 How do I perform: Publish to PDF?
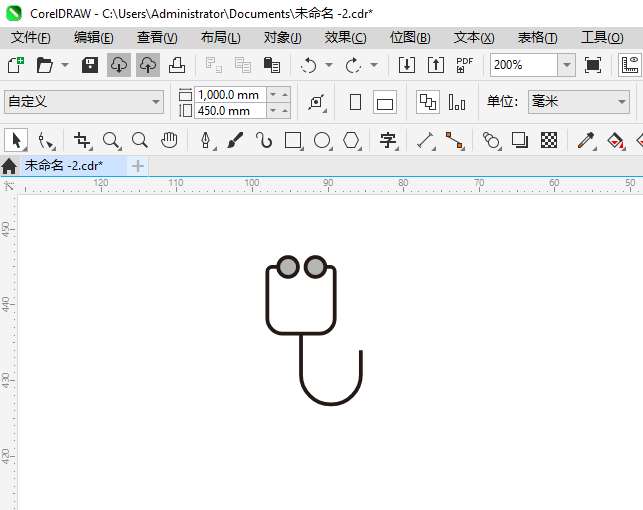(x=465, y=65)
